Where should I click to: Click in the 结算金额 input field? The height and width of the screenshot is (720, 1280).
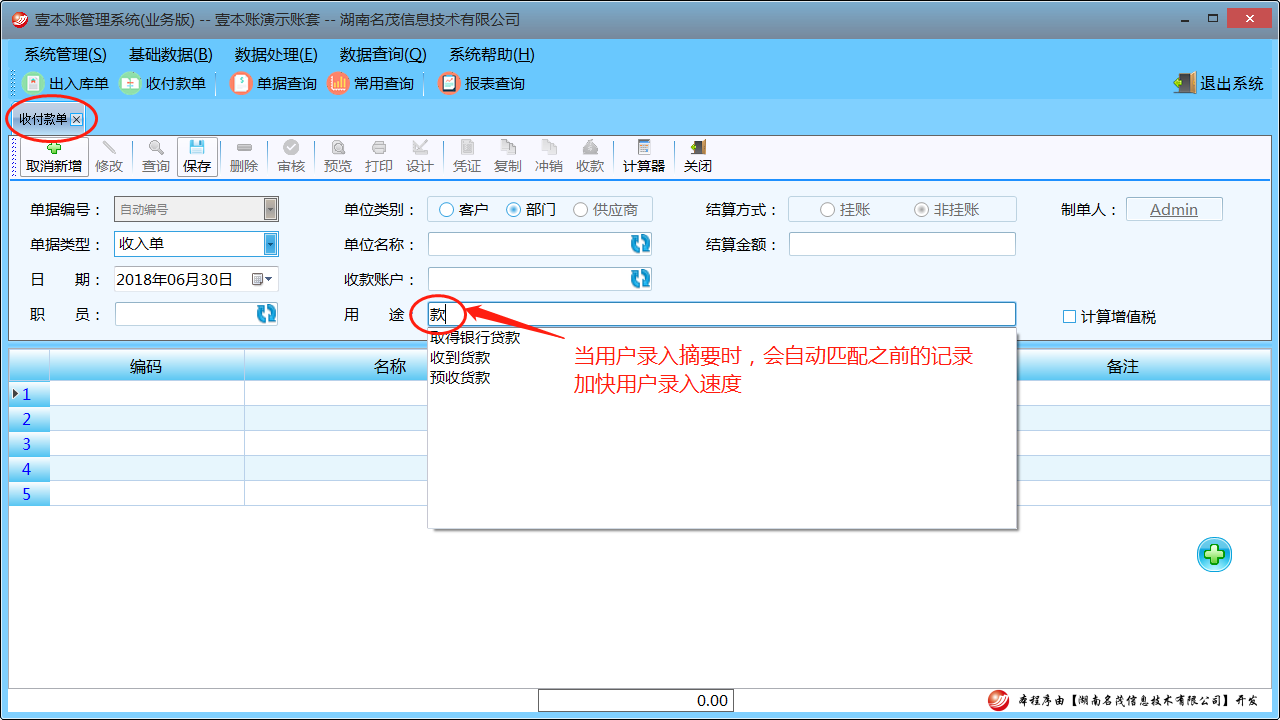[902, 244]
